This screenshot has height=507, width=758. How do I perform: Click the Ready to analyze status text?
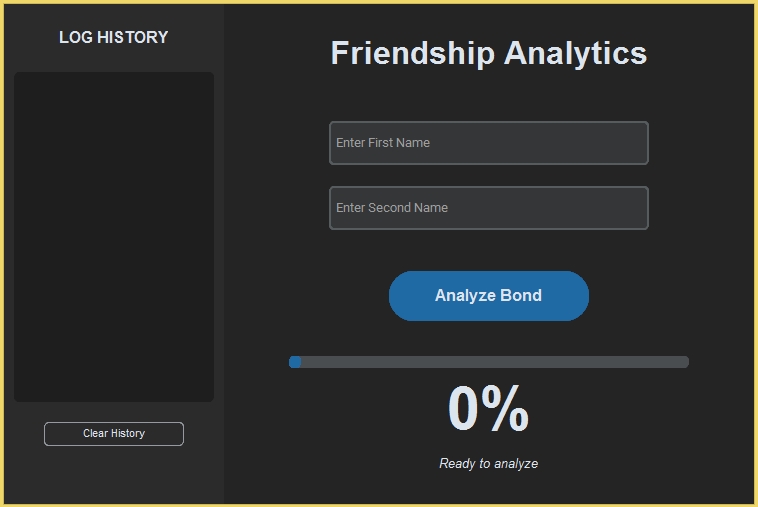(488, 464)
